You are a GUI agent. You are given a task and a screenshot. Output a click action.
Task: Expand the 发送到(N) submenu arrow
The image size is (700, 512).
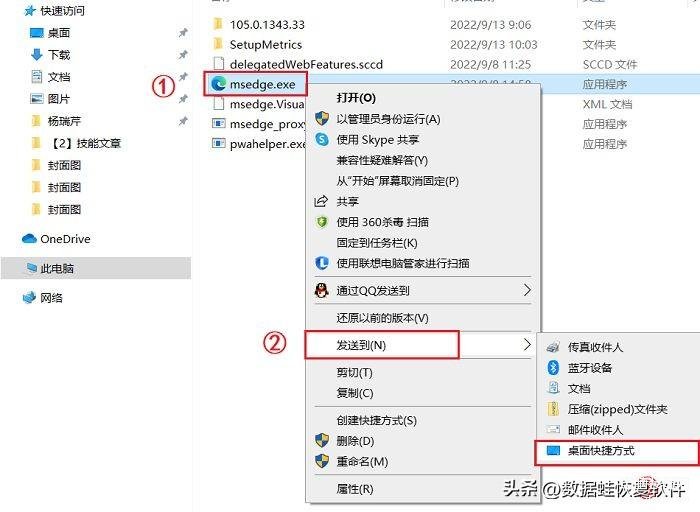coord(527,345)
